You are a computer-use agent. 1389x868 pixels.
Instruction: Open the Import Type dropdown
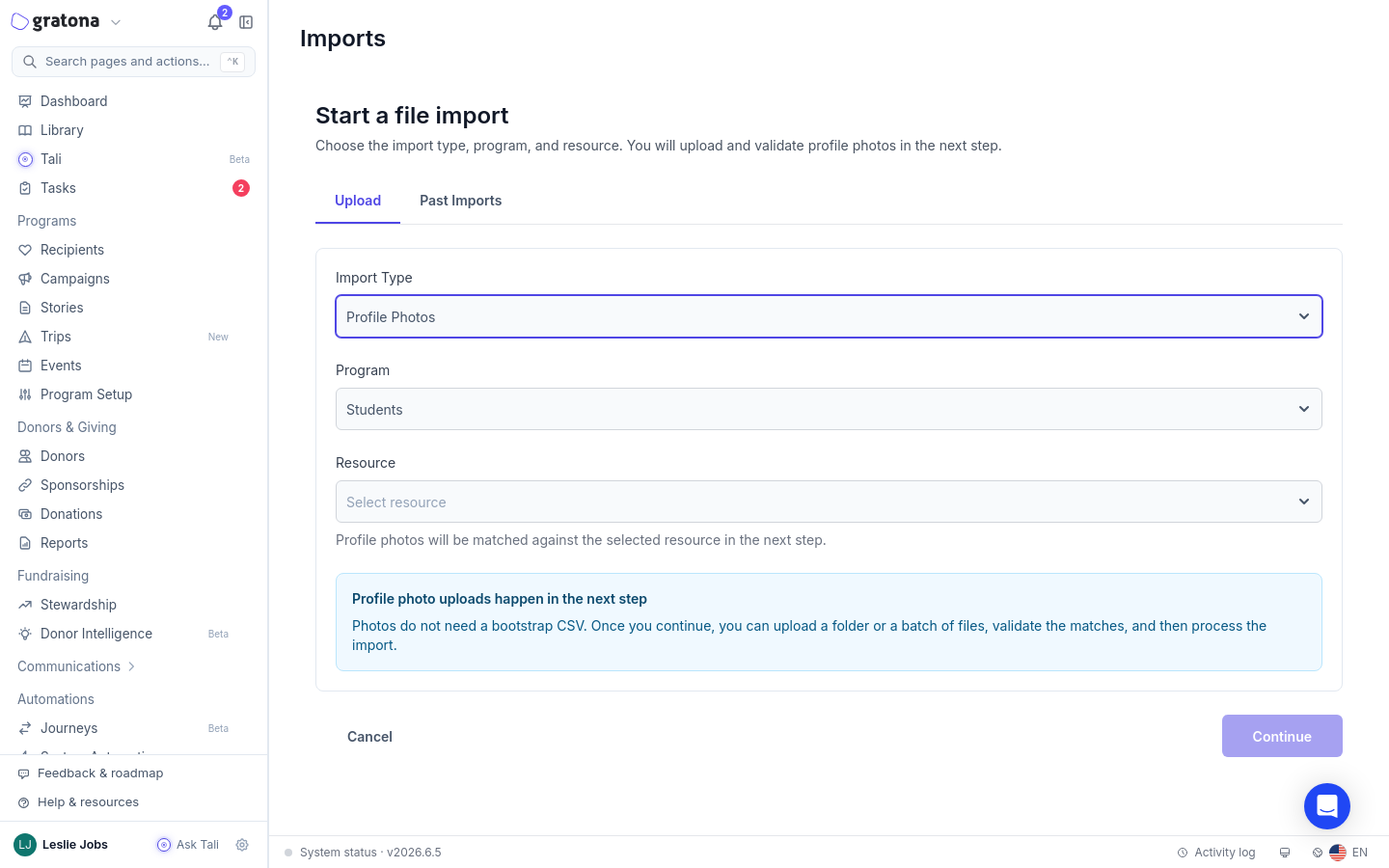[x=829, y=316]
